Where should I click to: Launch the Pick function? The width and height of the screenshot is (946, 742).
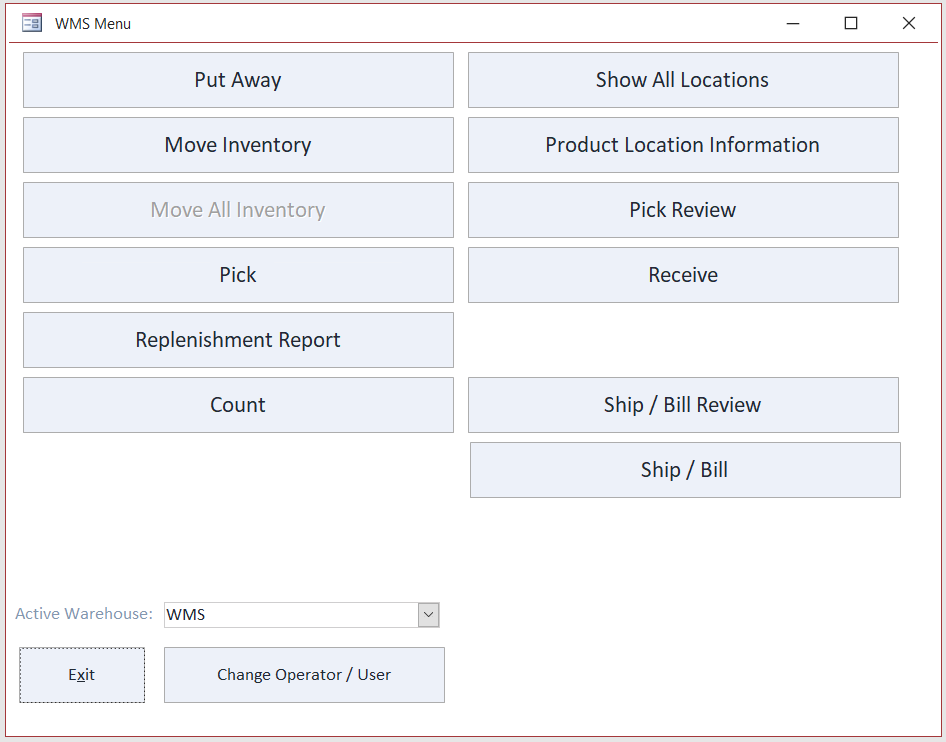point(238,275)
